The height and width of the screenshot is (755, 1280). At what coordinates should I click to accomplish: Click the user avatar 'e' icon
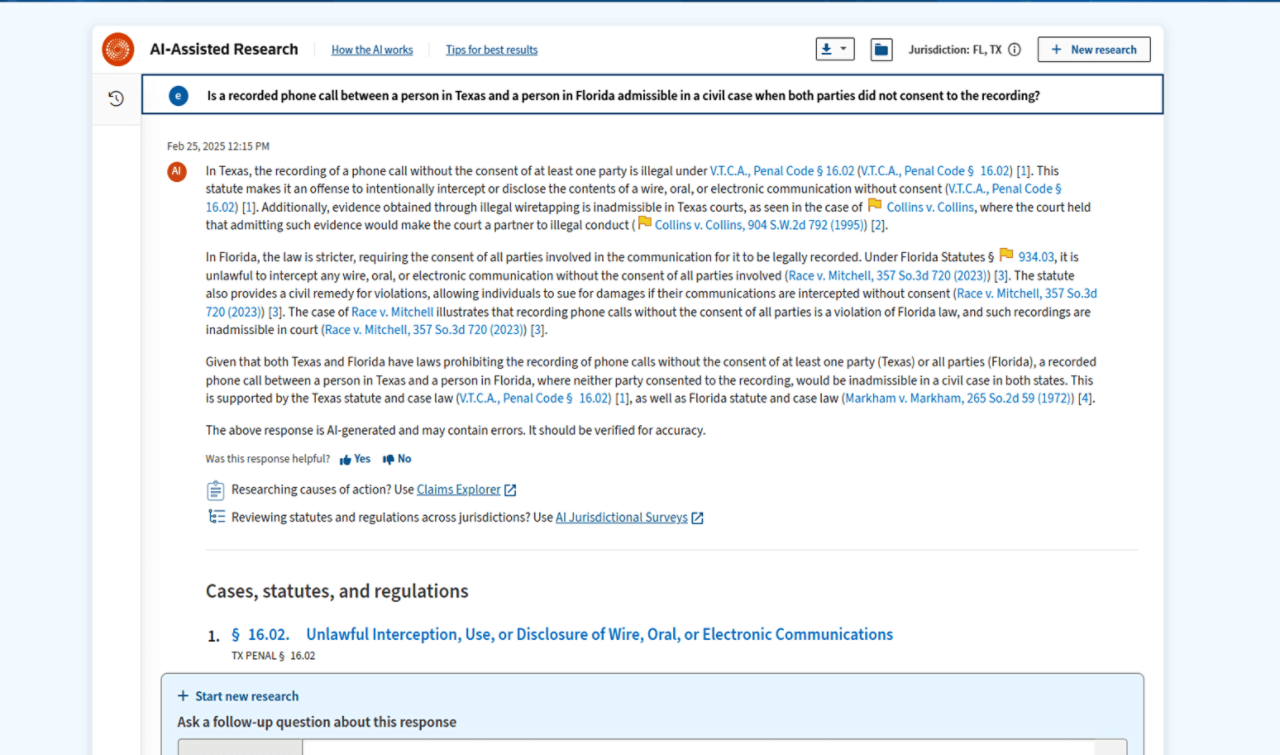(178, 96)
